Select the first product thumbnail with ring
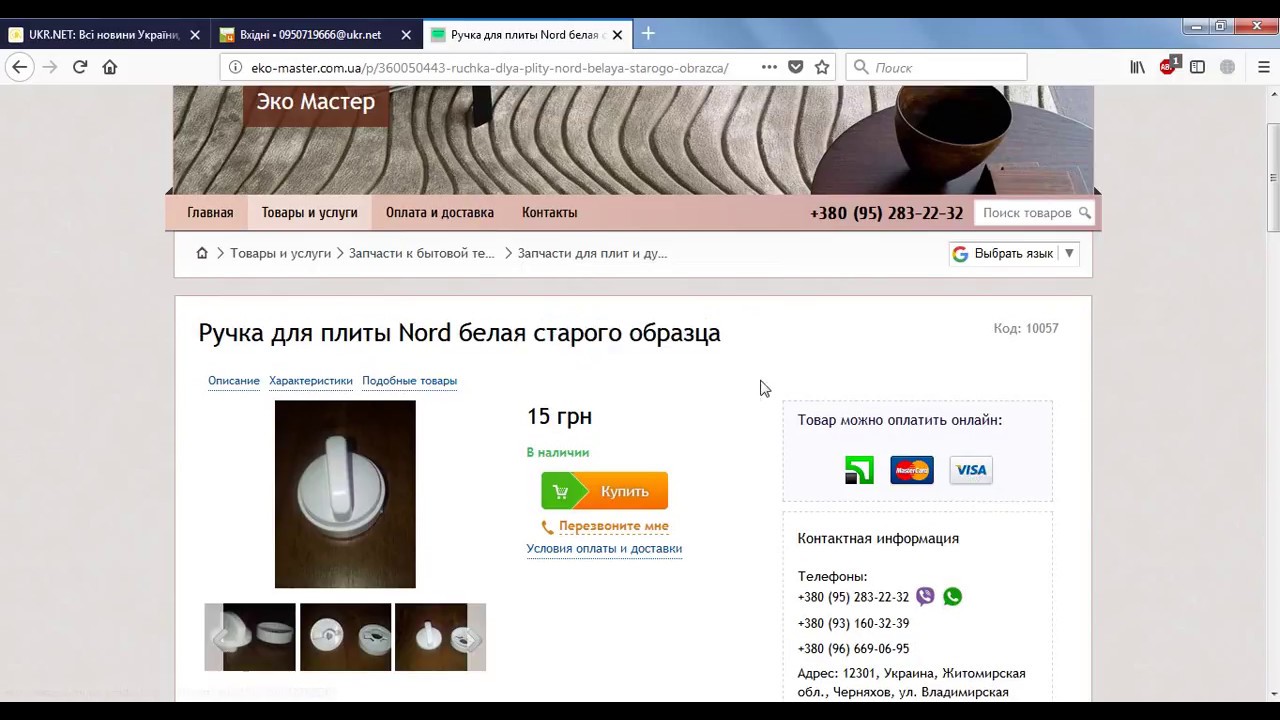1280x720 pixels. (250, 637)
